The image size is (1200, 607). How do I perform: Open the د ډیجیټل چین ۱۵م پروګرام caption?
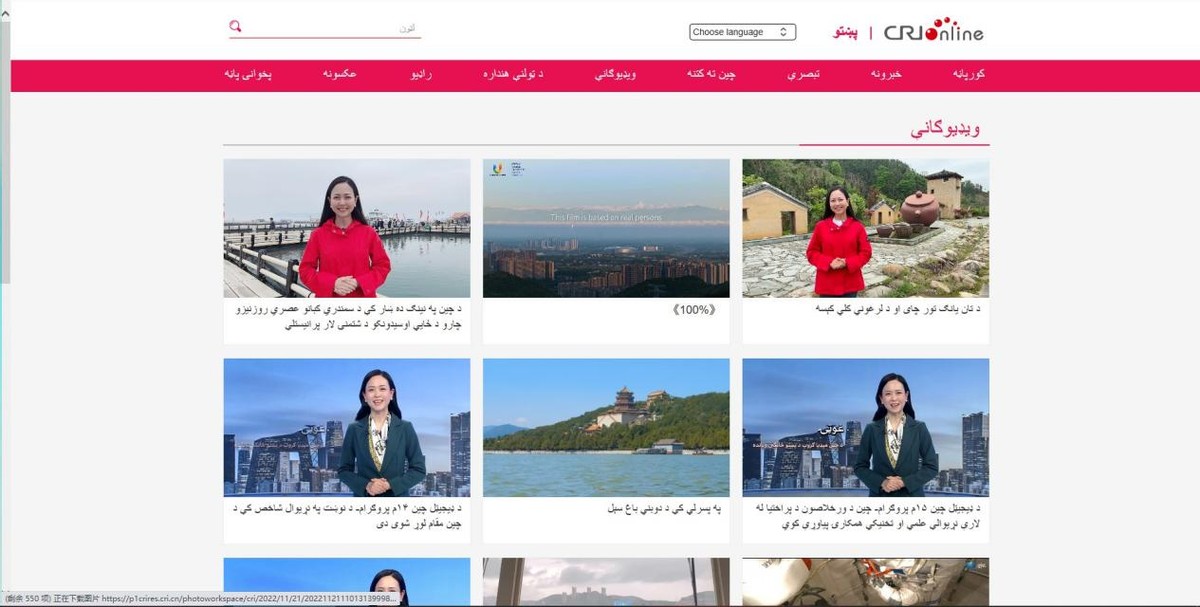(866, 516)
